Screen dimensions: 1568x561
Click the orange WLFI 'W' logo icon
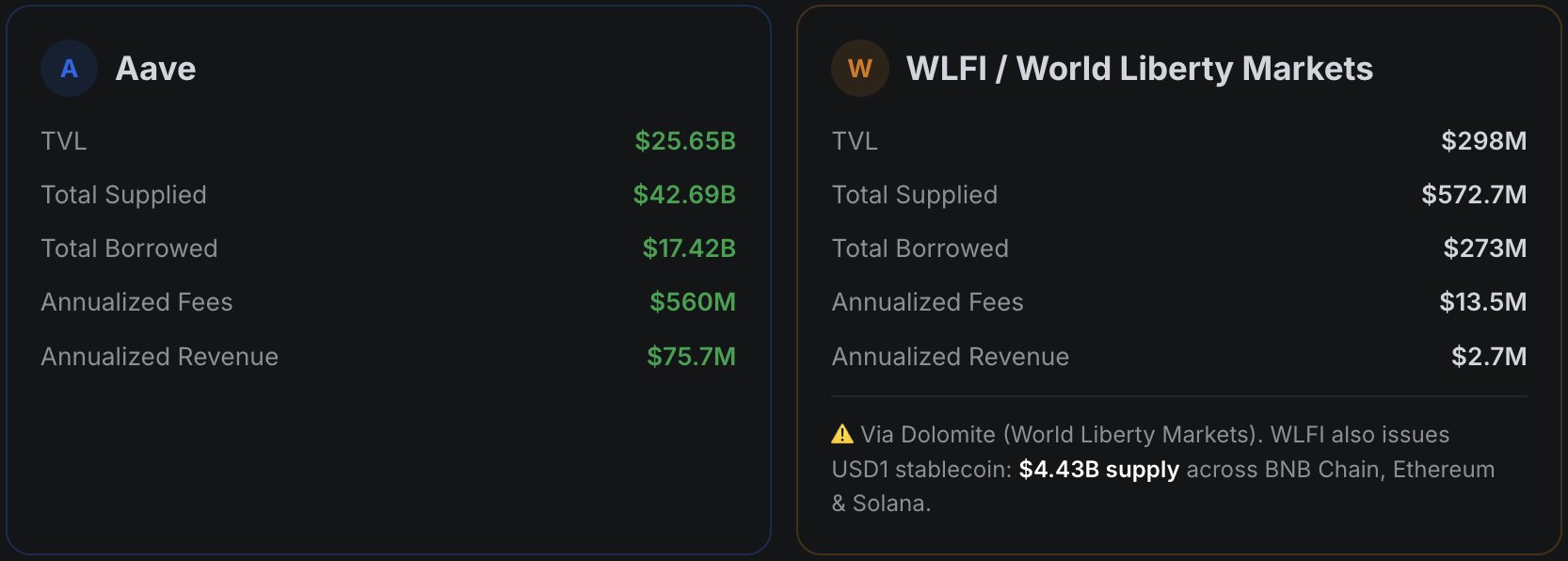[859, 69]
